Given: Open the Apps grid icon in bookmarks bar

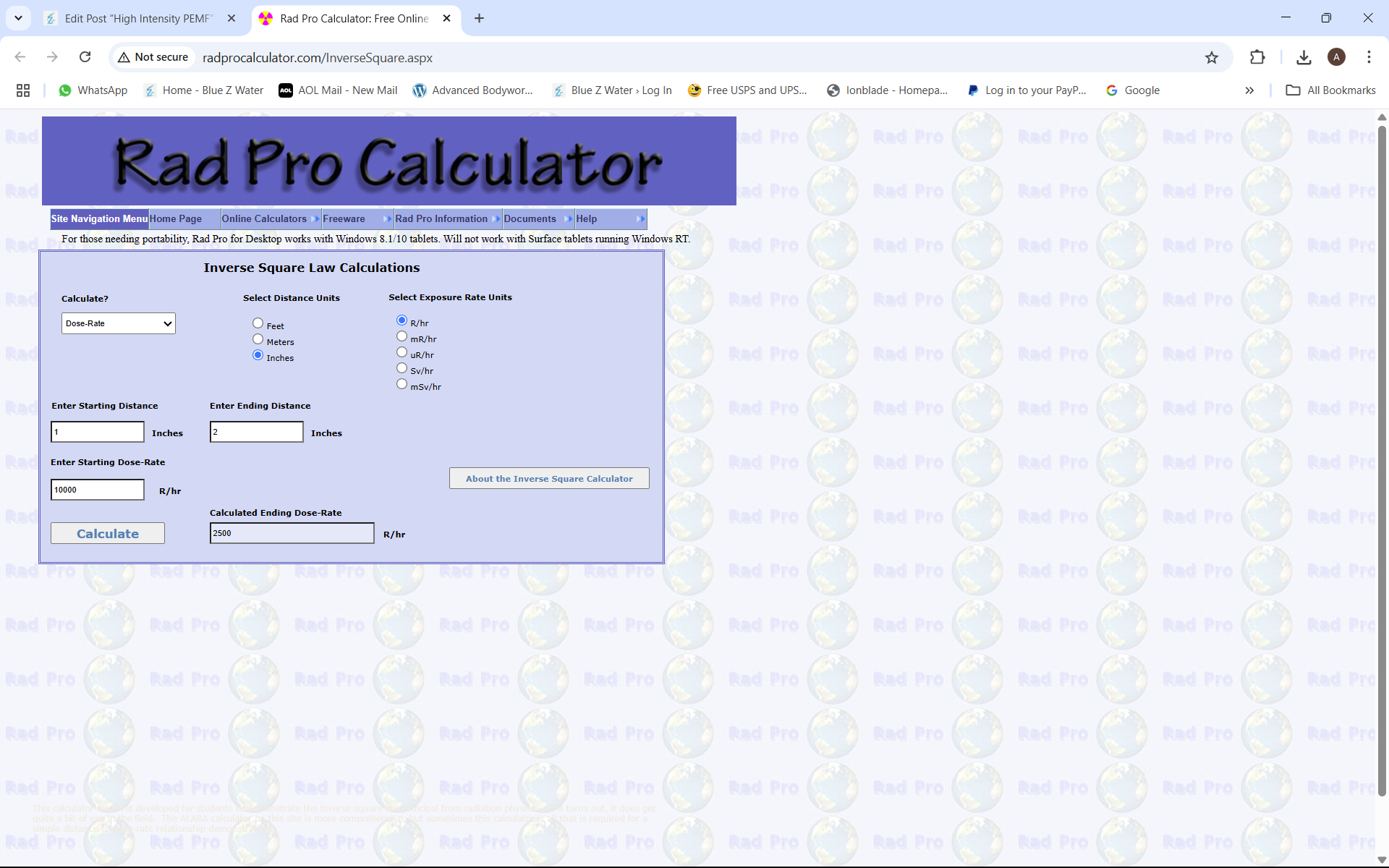Looking at the screenshot, I should (23, 90).
